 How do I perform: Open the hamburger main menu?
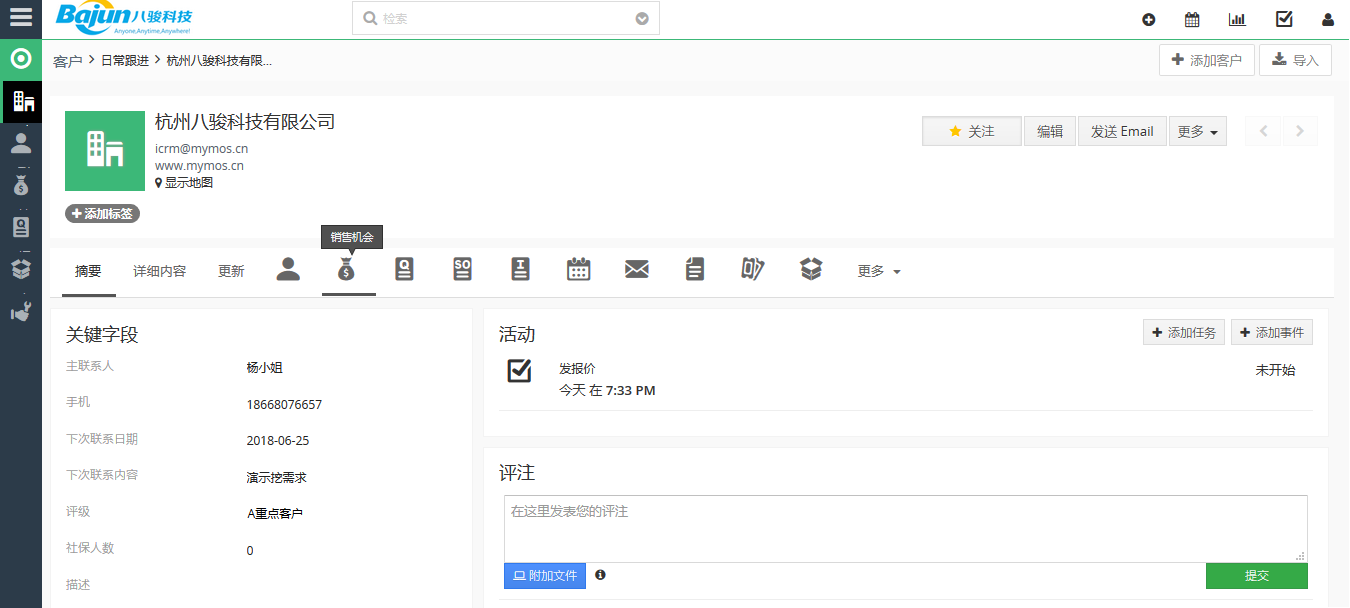pyautogui.click(x=21, y=18)
